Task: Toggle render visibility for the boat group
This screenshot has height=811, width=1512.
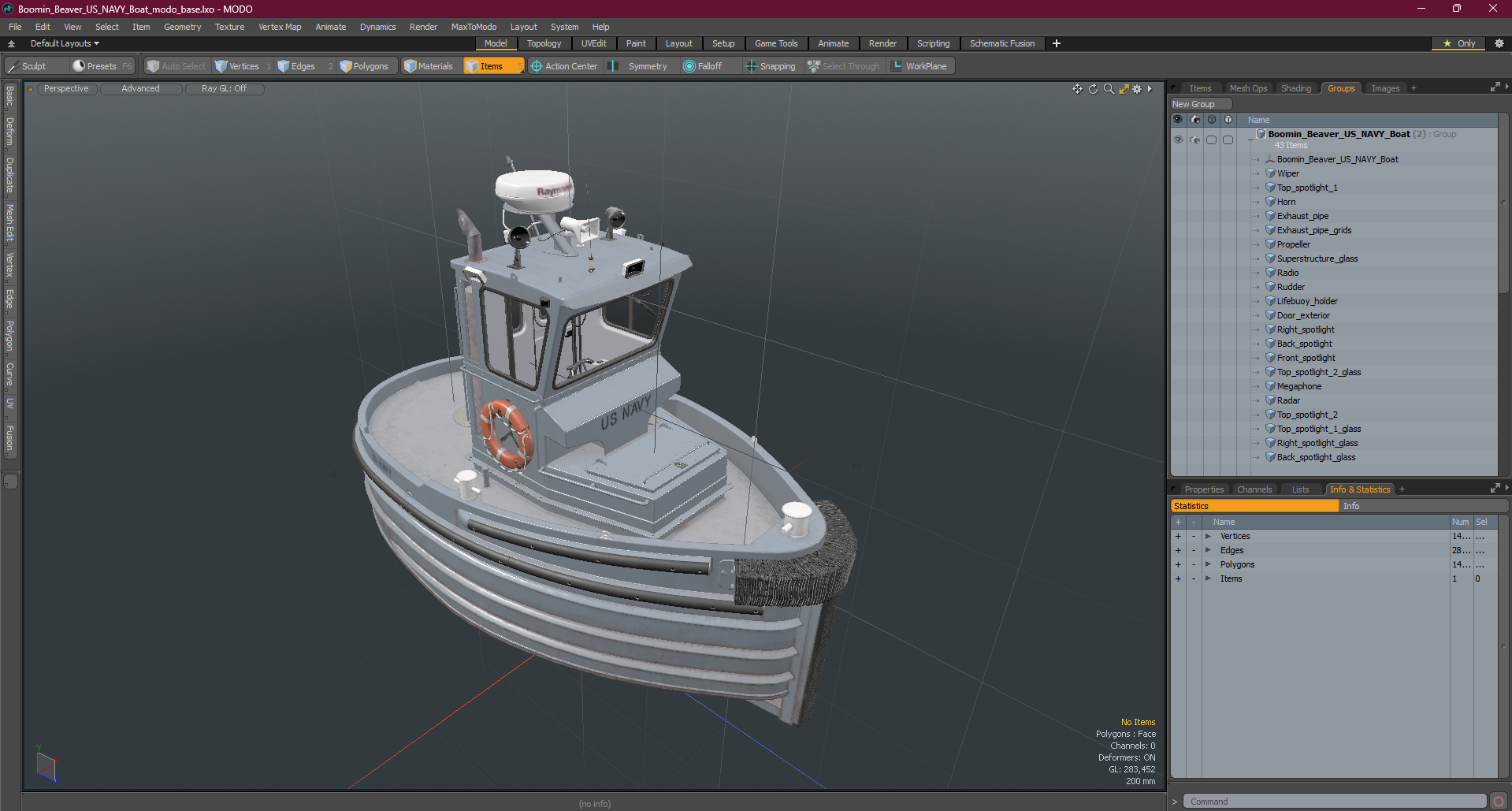Action: pos(1195,140)
